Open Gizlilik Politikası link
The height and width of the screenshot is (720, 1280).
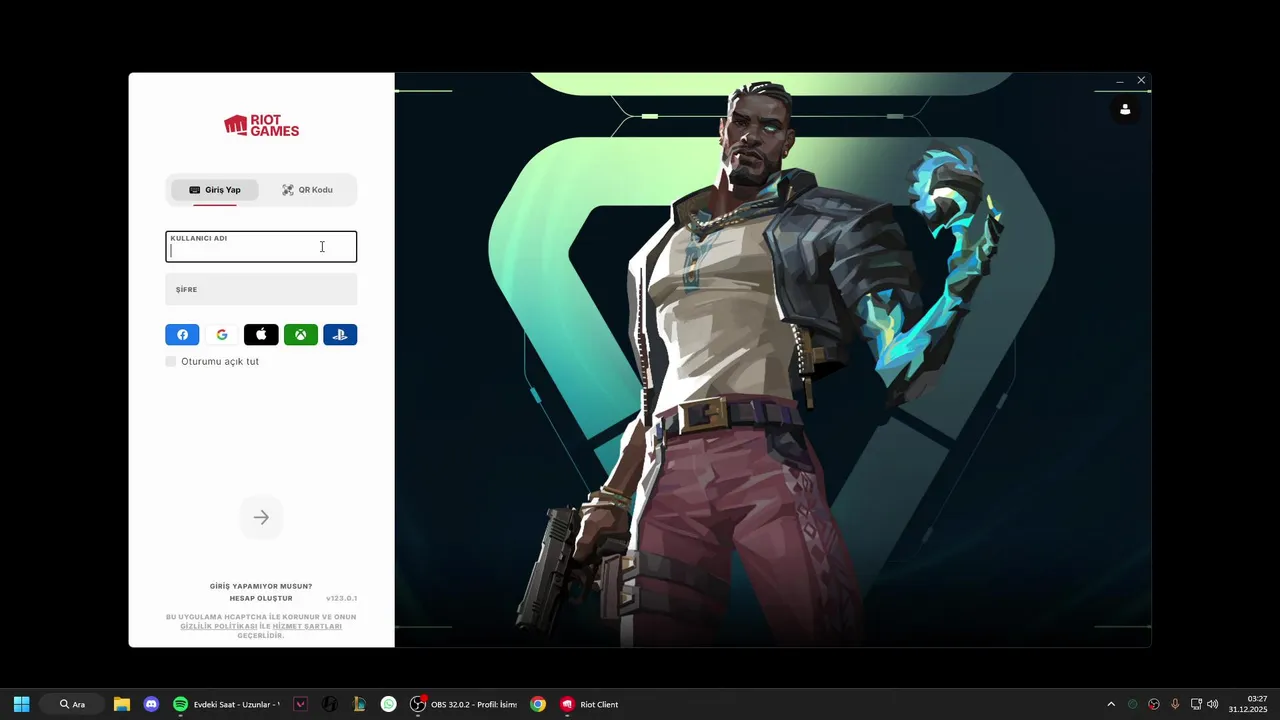219,626
